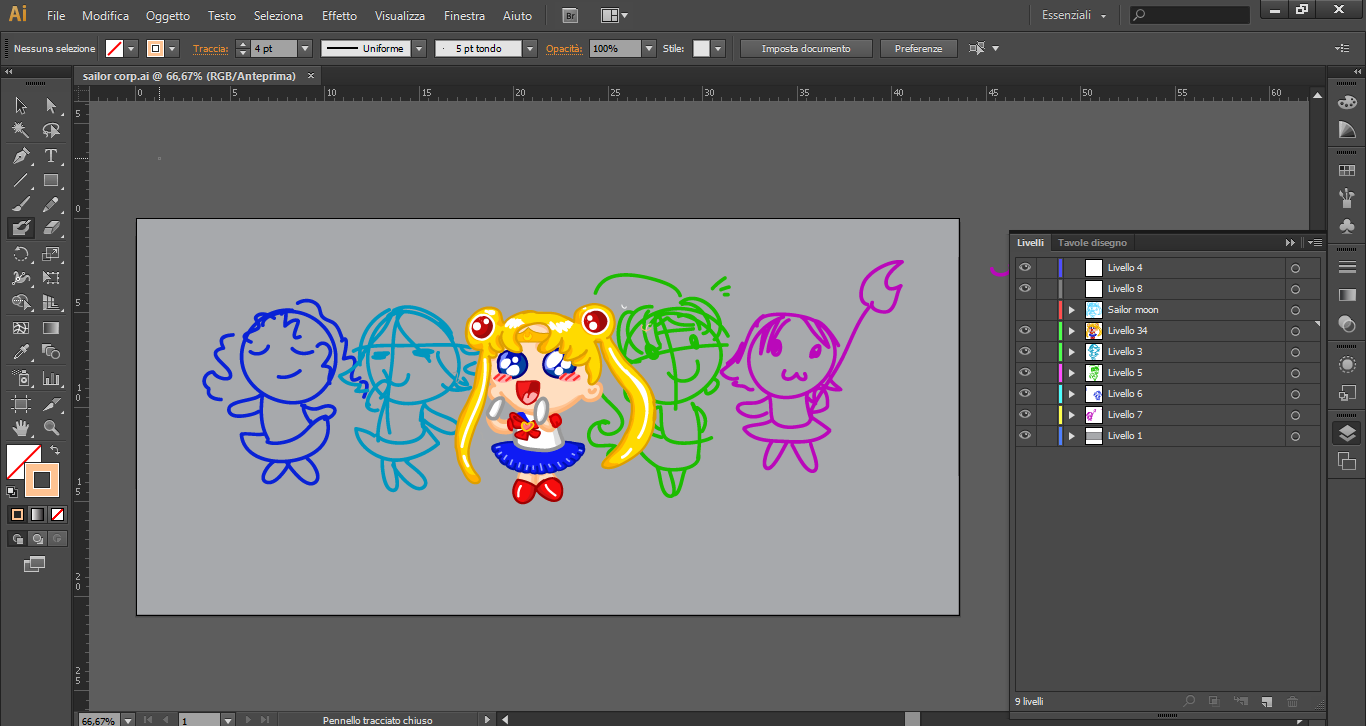Open the Layers panel icon in dock
Screen dimensions: 1366x726
pos(1347,433)
